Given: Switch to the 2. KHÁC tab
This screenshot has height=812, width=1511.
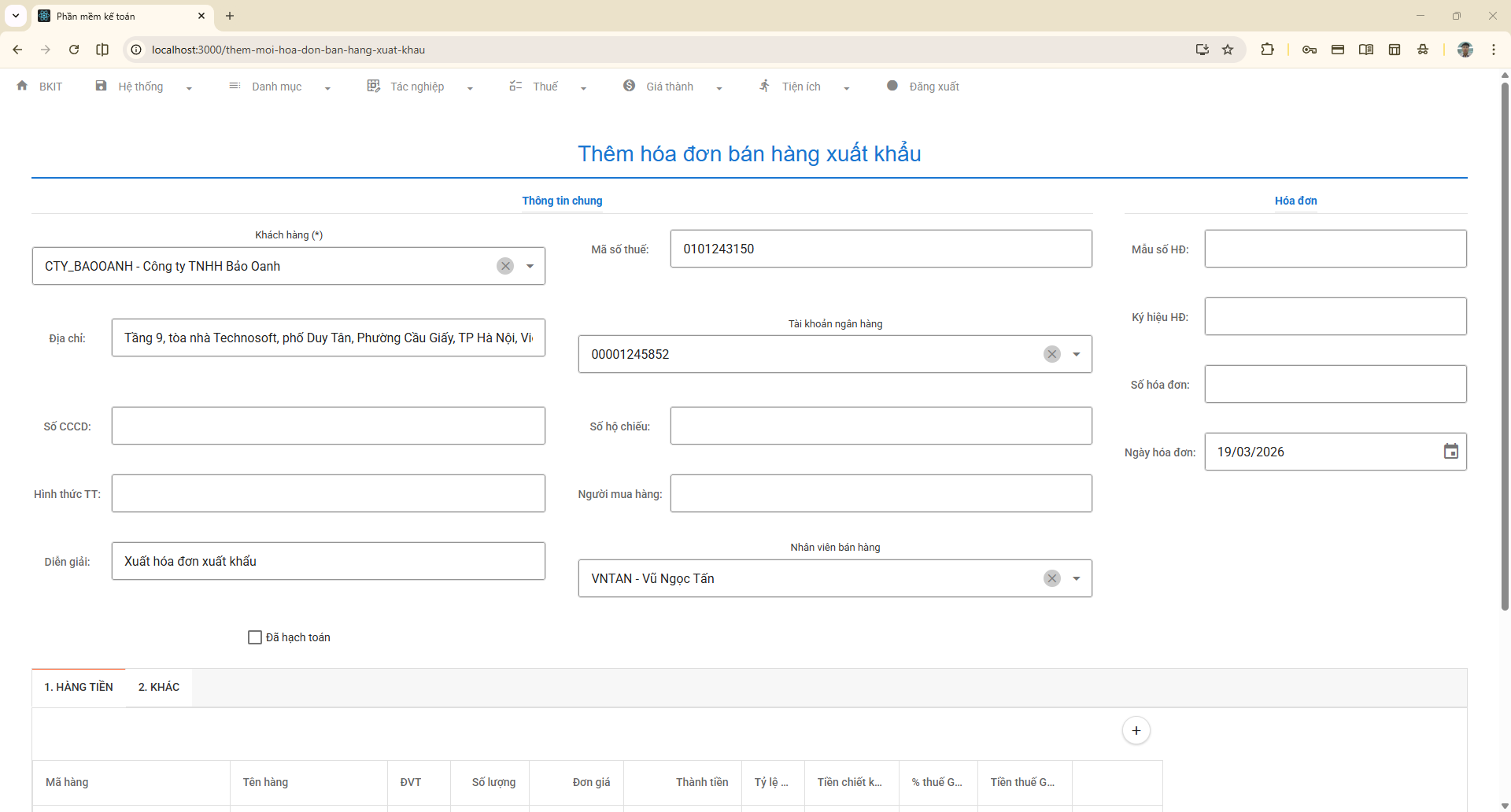Looking at the screenshot, I should (159, 687).
